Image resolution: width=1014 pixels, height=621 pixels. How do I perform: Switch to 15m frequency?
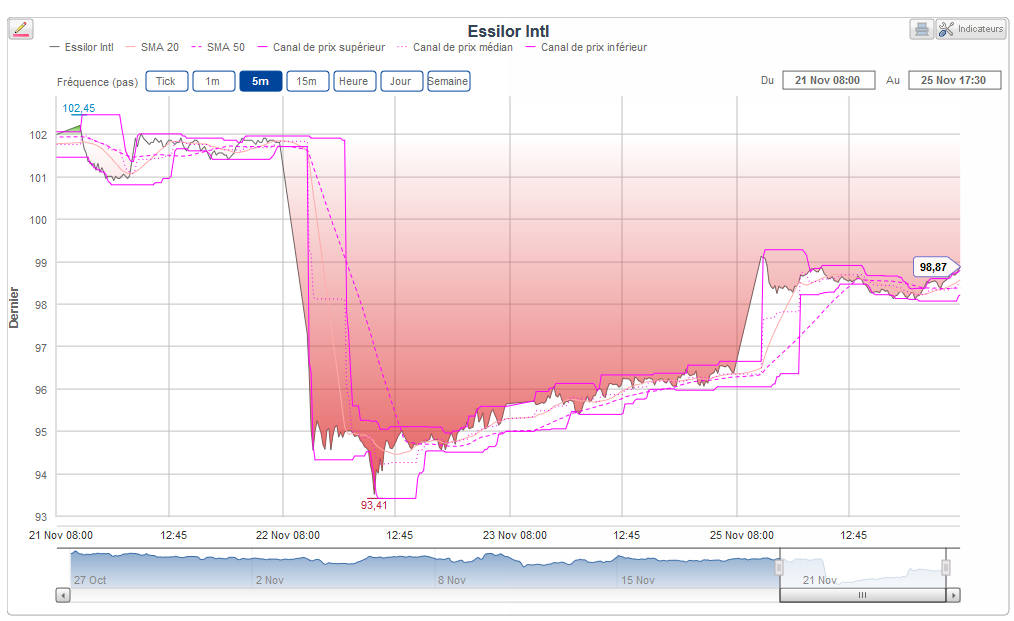307,82
